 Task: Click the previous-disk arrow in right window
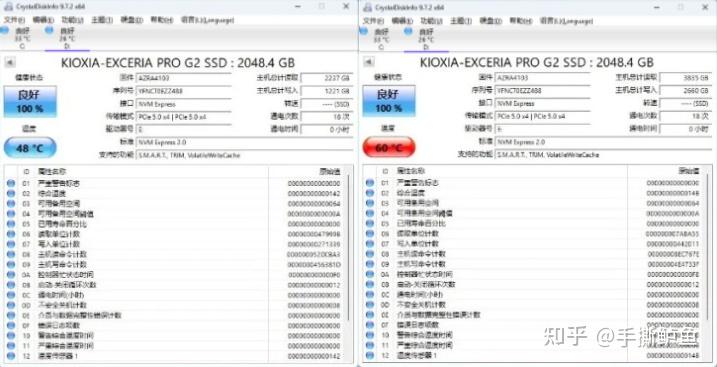369,62
